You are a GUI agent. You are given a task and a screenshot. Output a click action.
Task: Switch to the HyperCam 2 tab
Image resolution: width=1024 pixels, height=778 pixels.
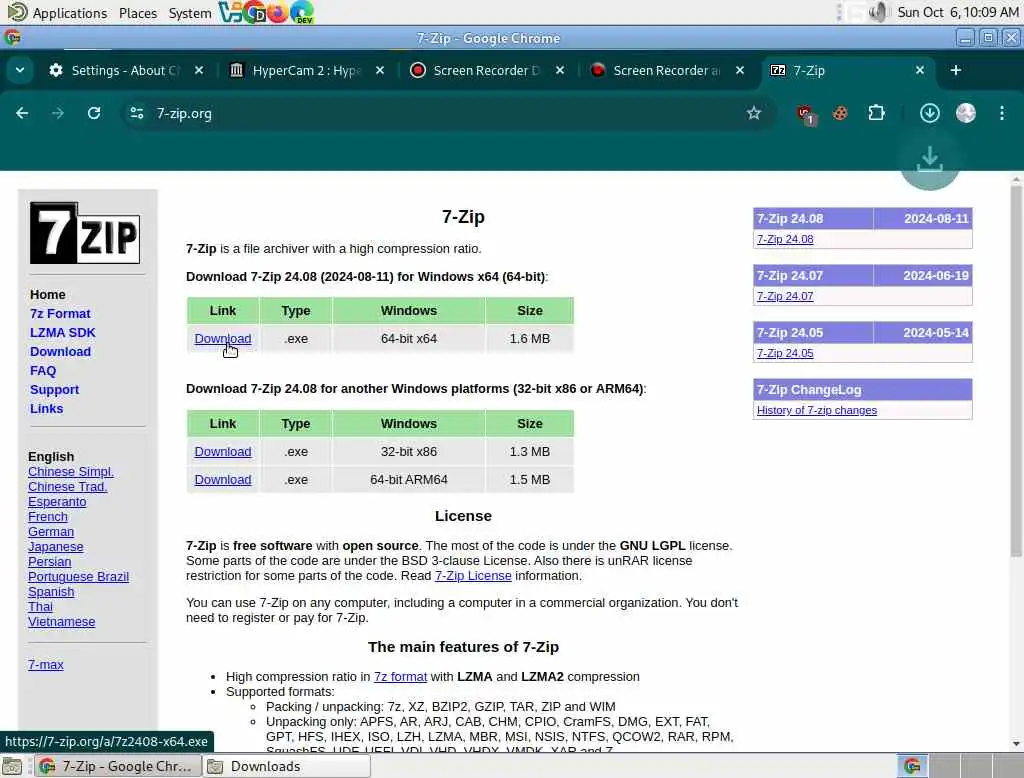tap(306, 70)
